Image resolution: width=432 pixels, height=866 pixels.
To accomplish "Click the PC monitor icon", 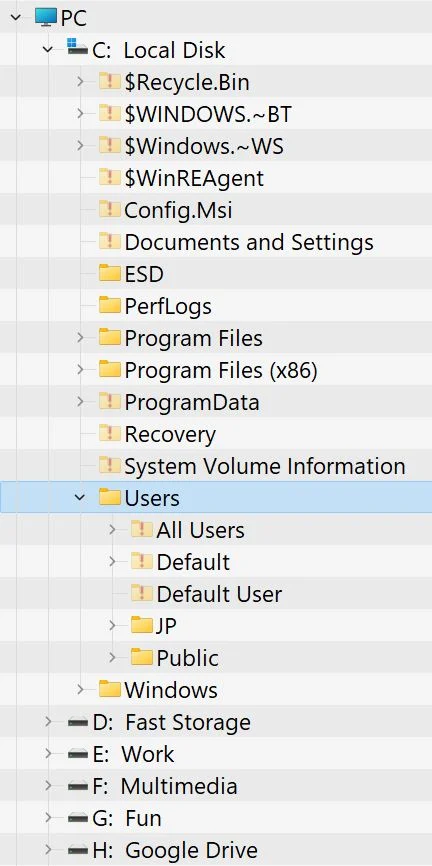I will pos(46,17).
